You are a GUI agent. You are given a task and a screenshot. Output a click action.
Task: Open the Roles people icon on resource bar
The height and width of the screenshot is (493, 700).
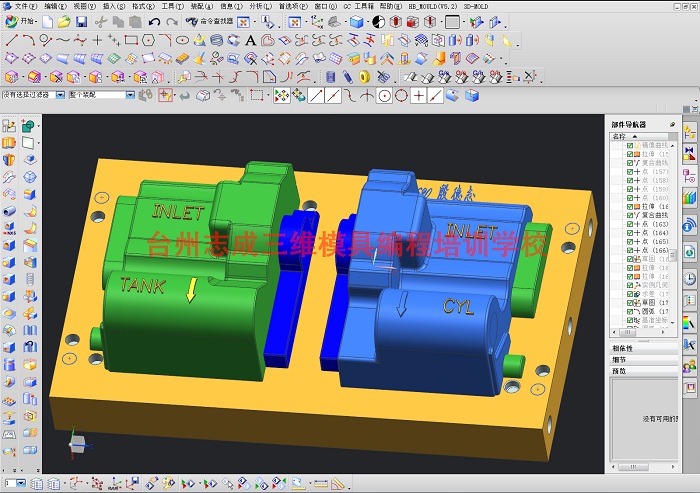[x=690, y=367]
